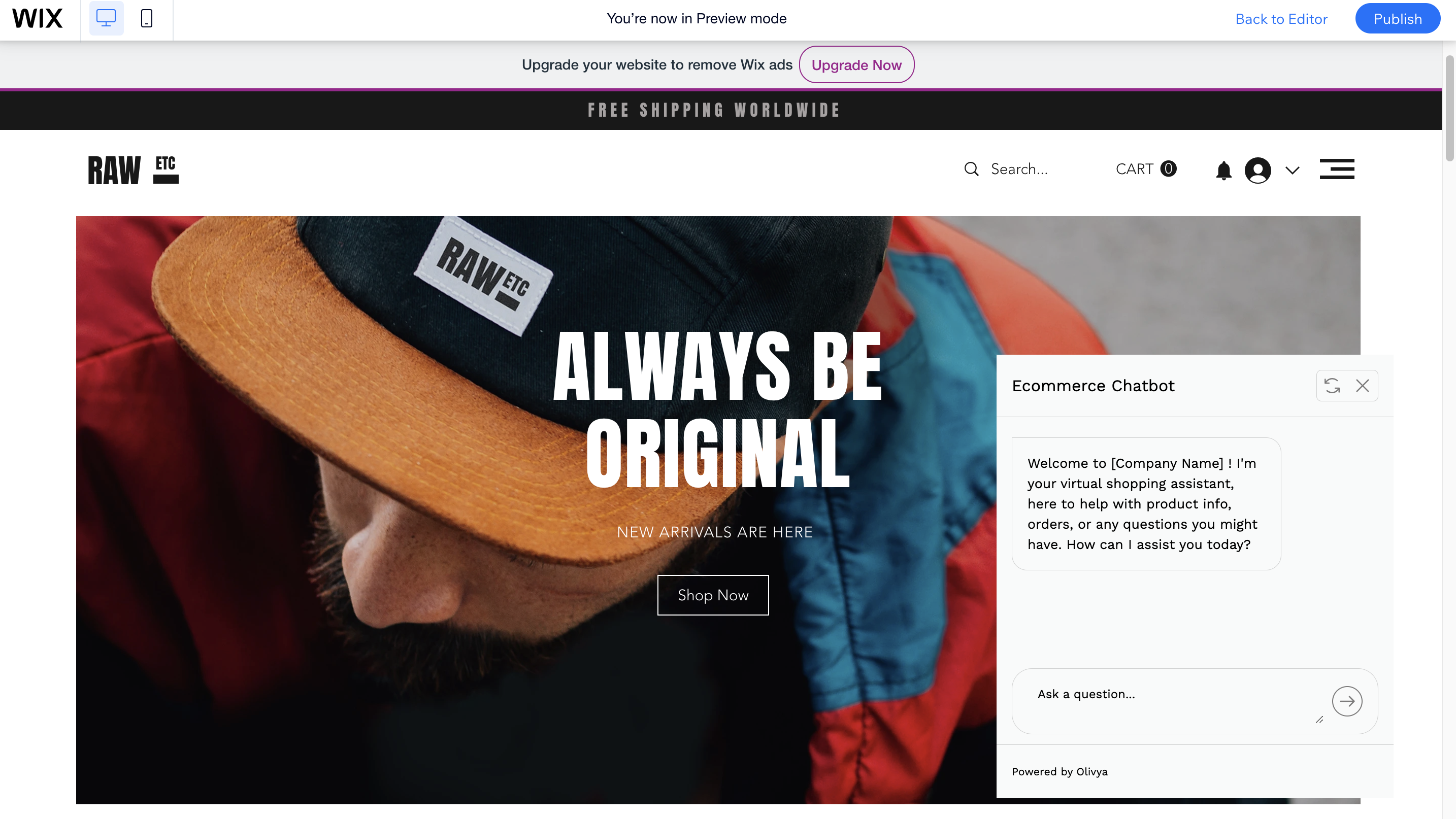Go Back to Editor
Viewport: 1456px width, 819px height.
[x=1281, y=19]
